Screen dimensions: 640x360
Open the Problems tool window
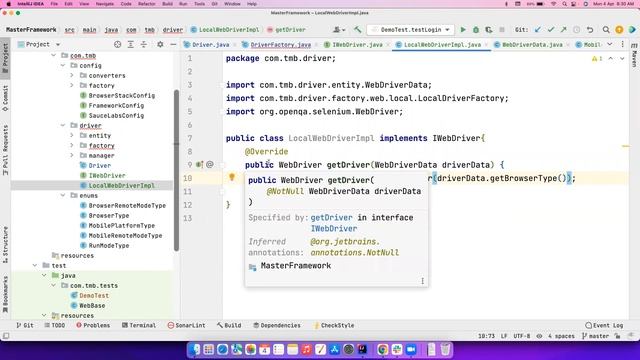coord(93,325)
